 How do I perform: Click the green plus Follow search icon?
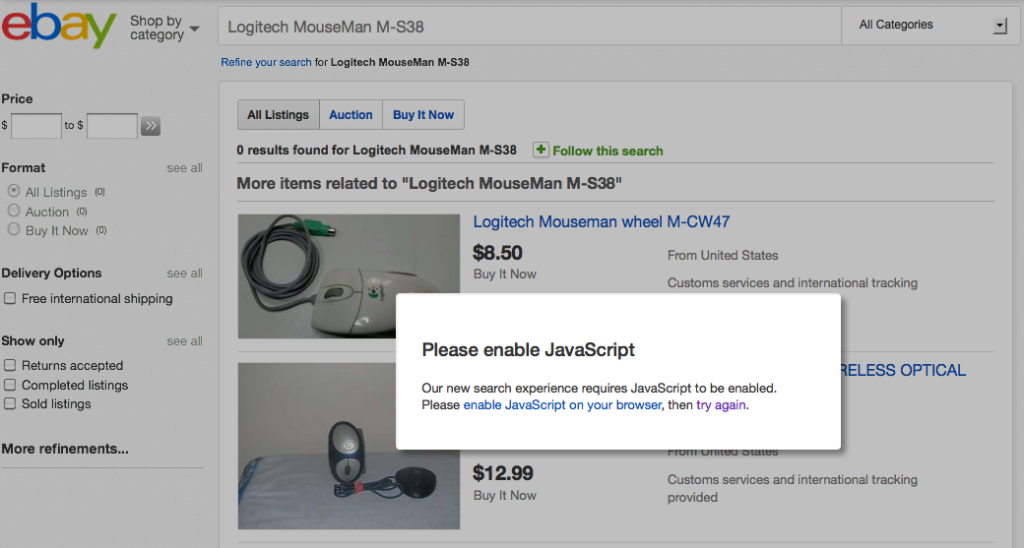tap(541, 150)
